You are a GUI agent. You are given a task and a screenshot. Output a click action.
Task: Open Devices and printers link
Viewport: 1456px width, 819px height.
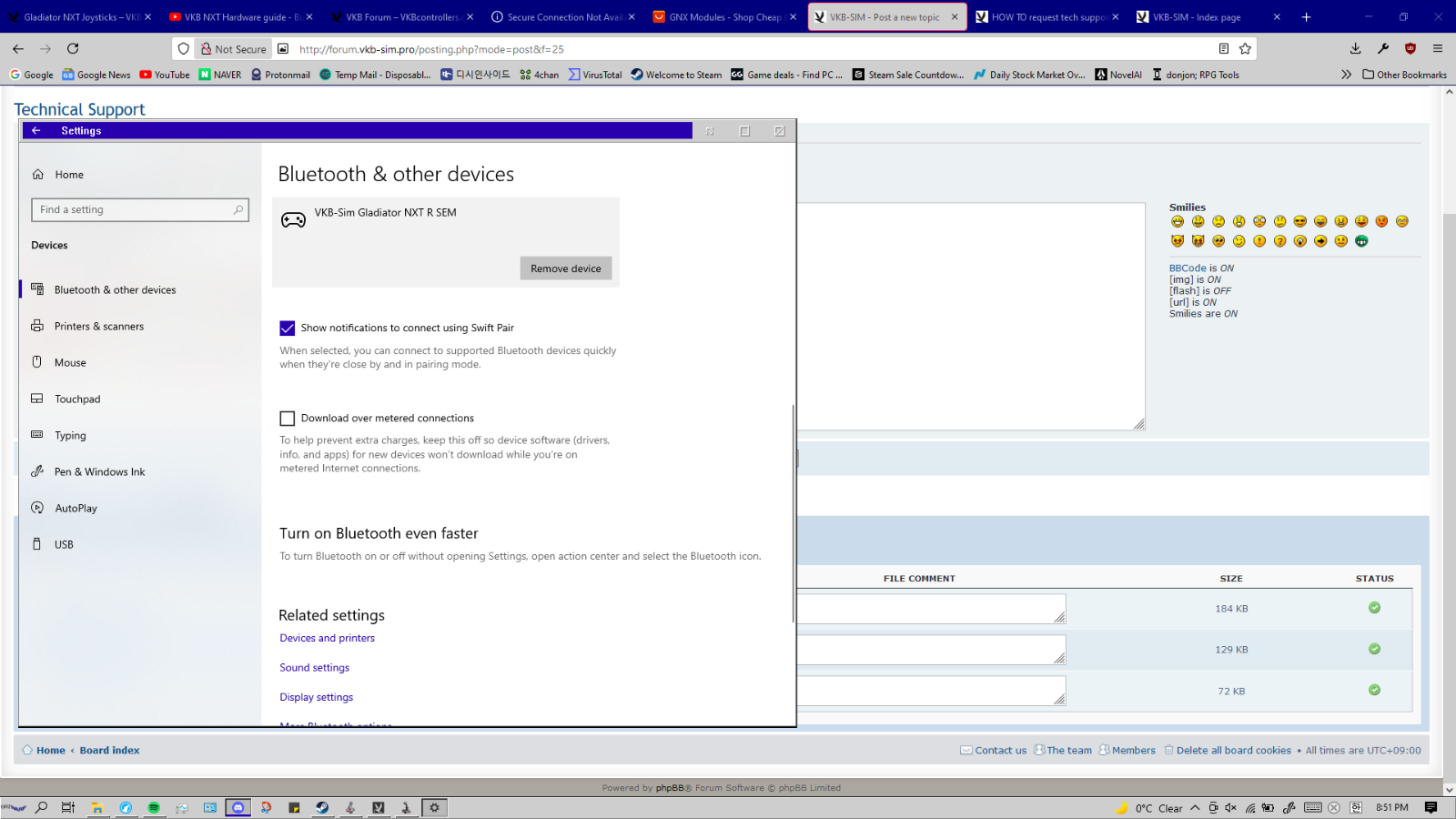[x=327, y=638]
